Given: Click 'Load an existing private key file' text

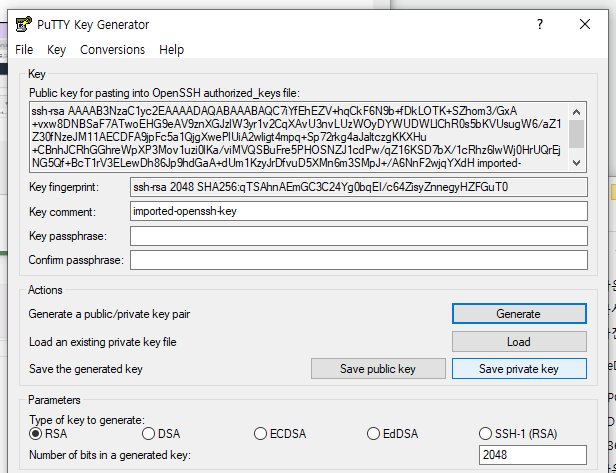Looking at the screenshot, I should [103, 342].
